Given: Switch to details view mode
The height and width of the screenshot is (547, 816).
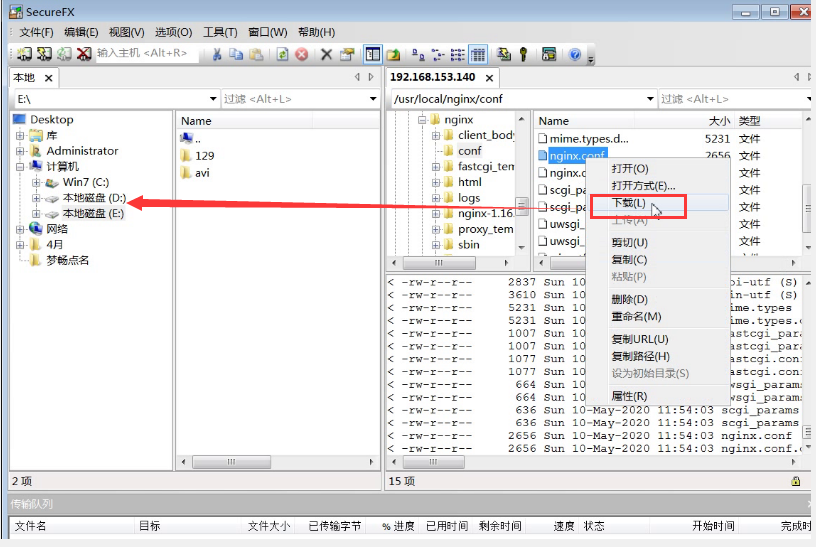Looking at the screenshot, I should tap(478, 54).
